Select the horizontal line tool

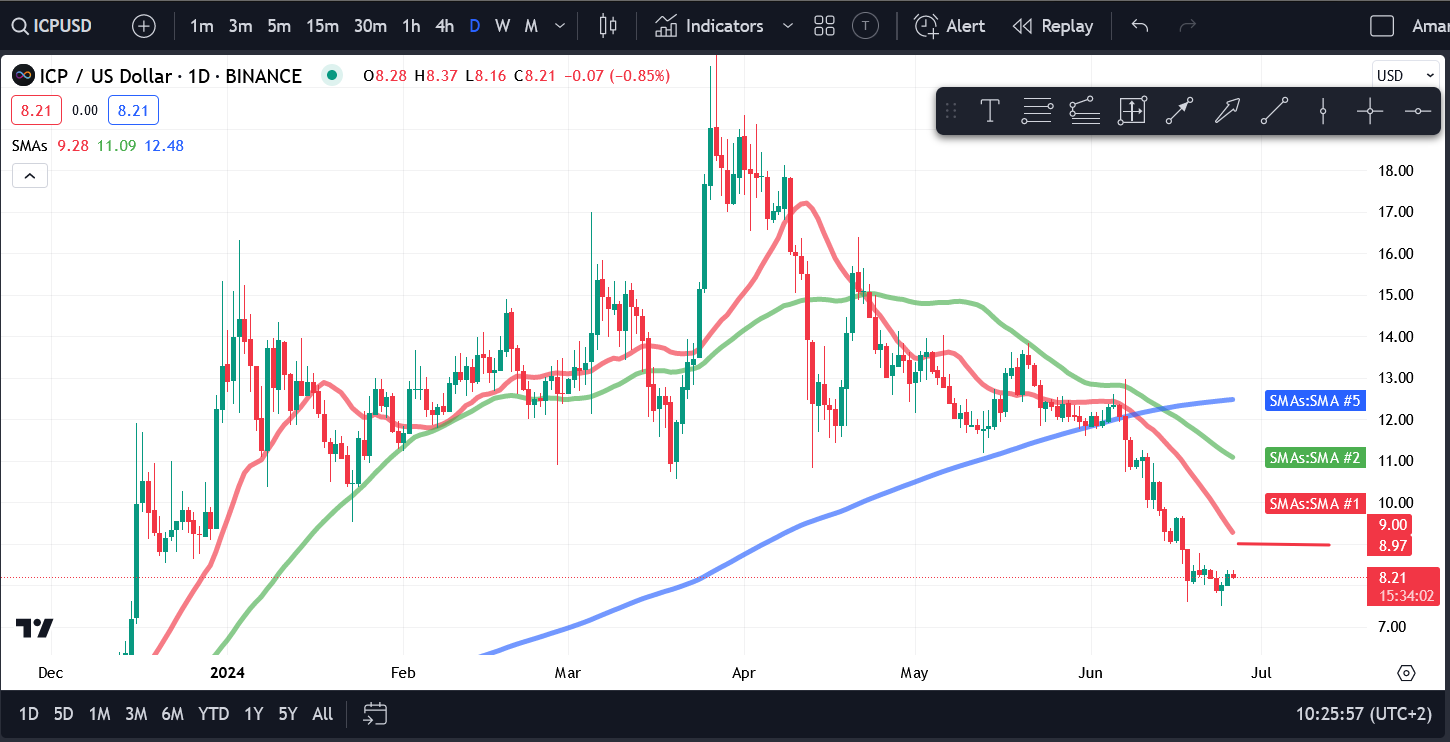(x=1417, y=111)
